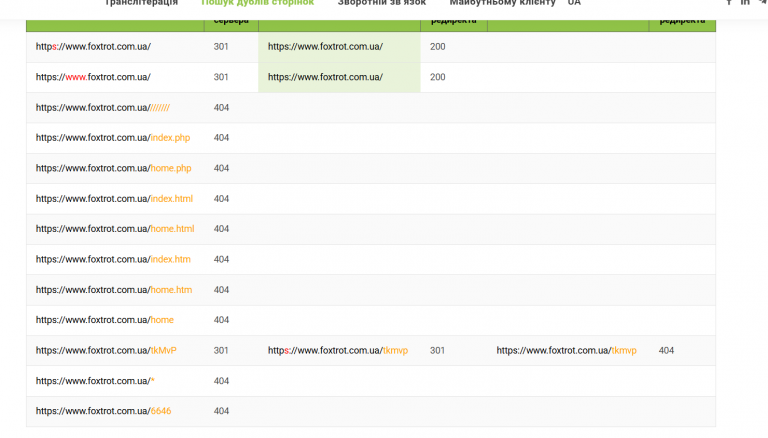Click the source URL ending in tkMvP
The width and height of the screenshot is (768, 438).
coord(106,350)
